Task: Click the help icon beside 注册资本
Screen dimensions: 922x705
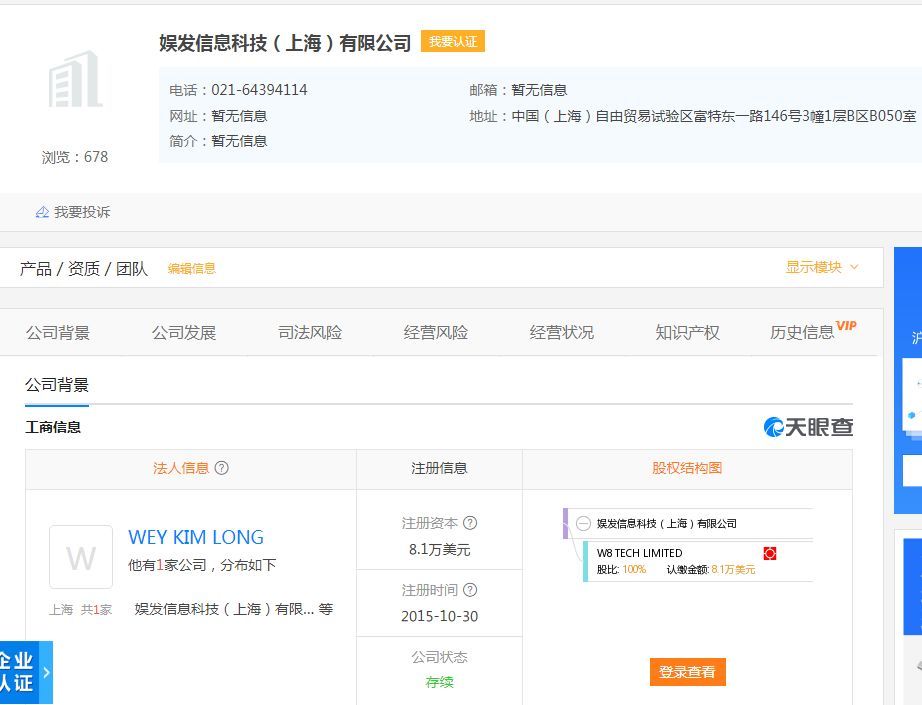Action: click(470, 523)
